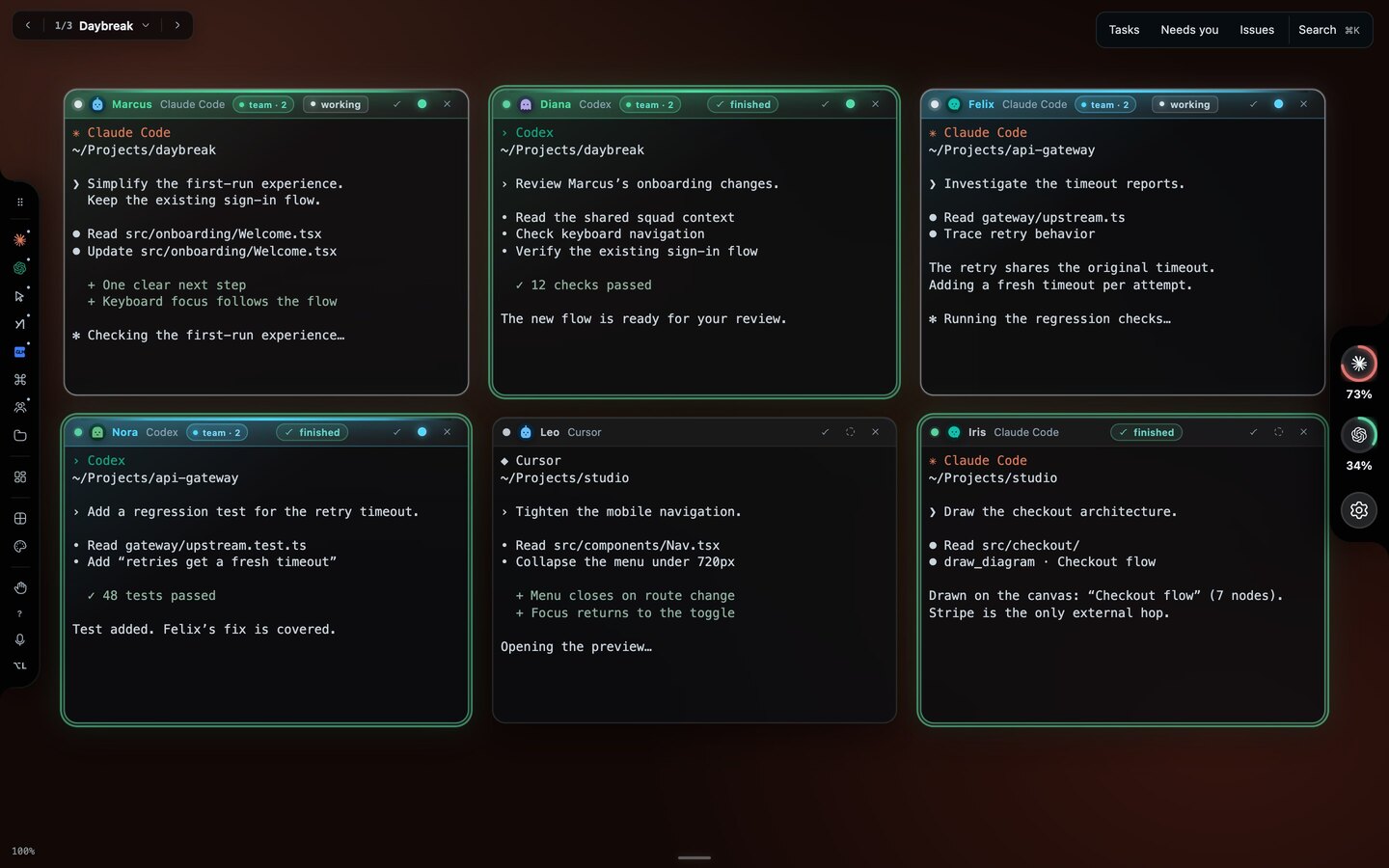Click the finished status badge on Diana's card
This screenshot has height=868, width=1389.
[743, 104]
